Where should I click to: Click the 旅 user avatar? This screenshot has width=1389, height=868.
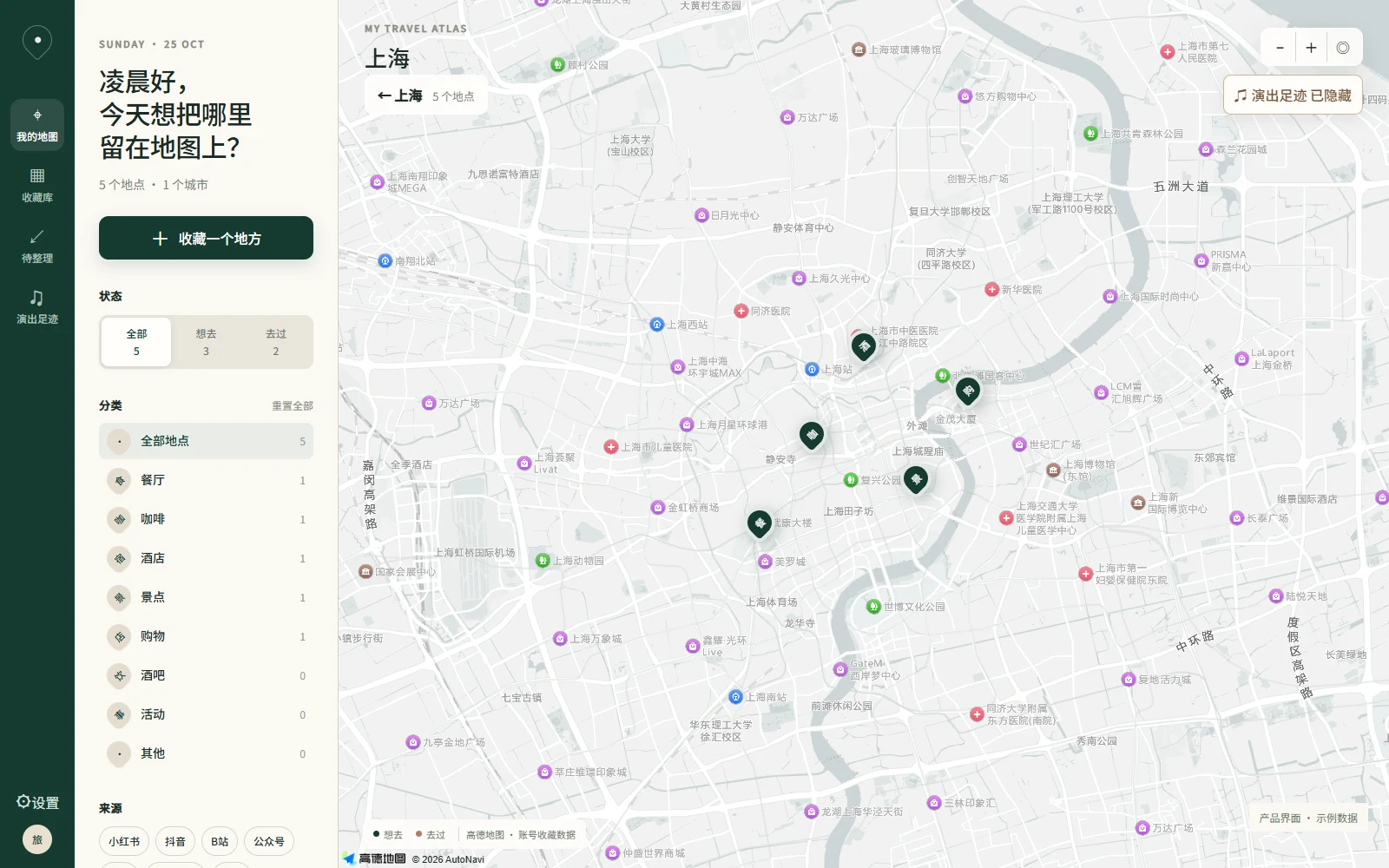[x=37, y=839]
